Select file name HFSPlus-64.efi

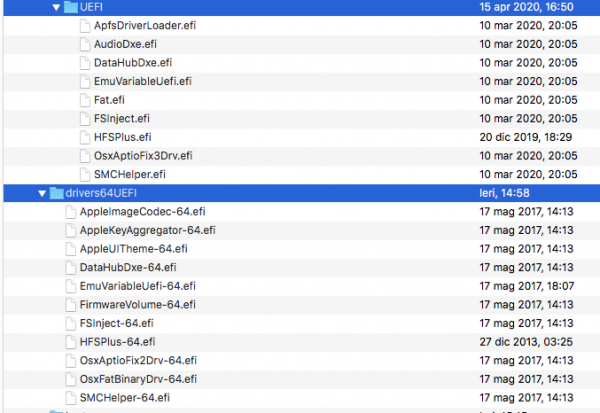[117, 342]
